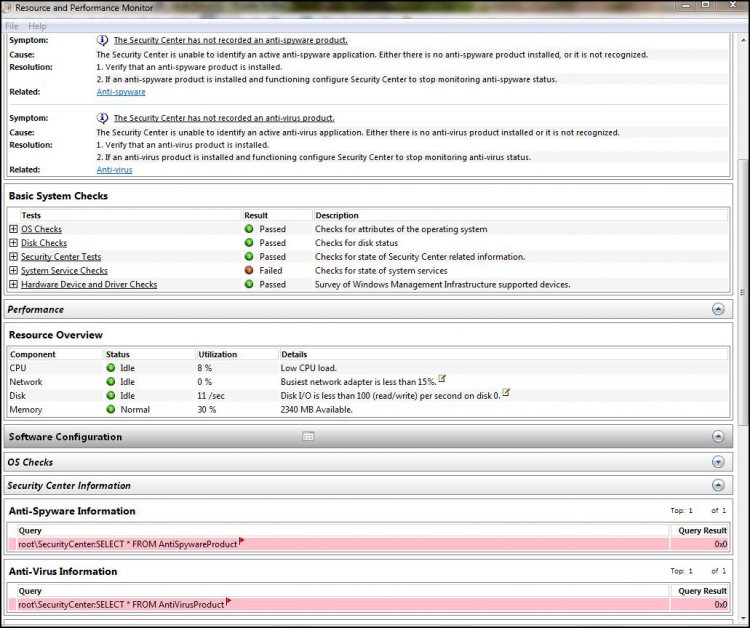Expand the OS Checks test row
This screenshot has height=628, width=750.
coord(13,229)
